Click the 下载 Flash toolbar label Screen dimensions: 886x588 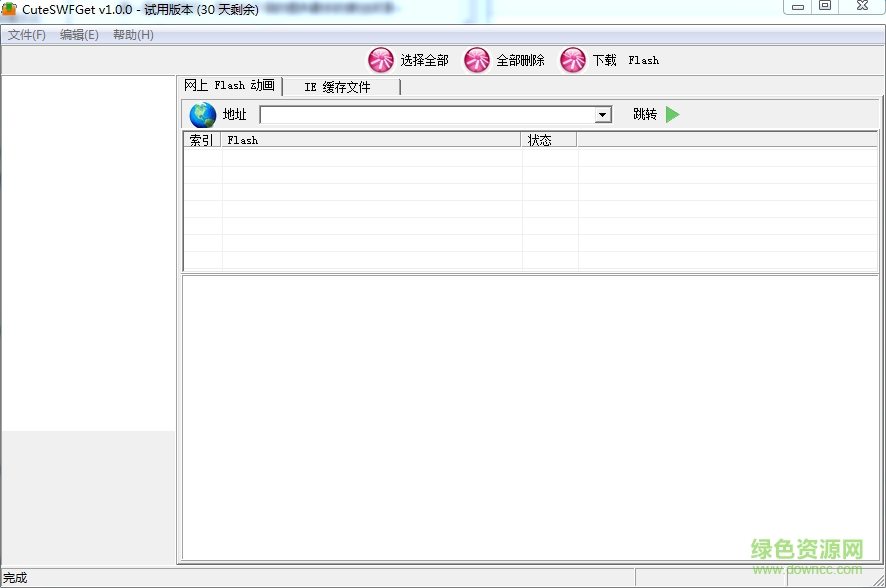tap(622, 60)
